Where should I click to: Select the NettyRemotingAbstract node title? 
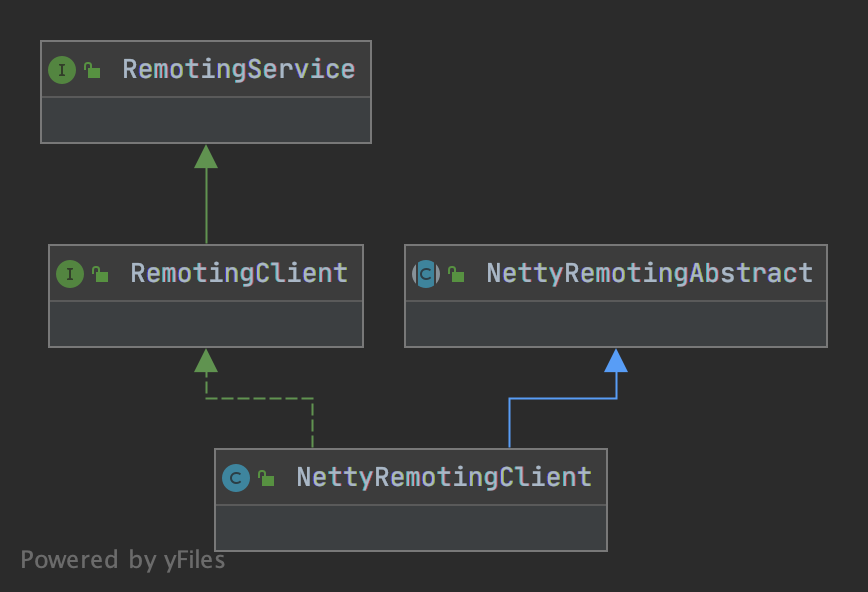pyautogui.click(x=650, y=273)
